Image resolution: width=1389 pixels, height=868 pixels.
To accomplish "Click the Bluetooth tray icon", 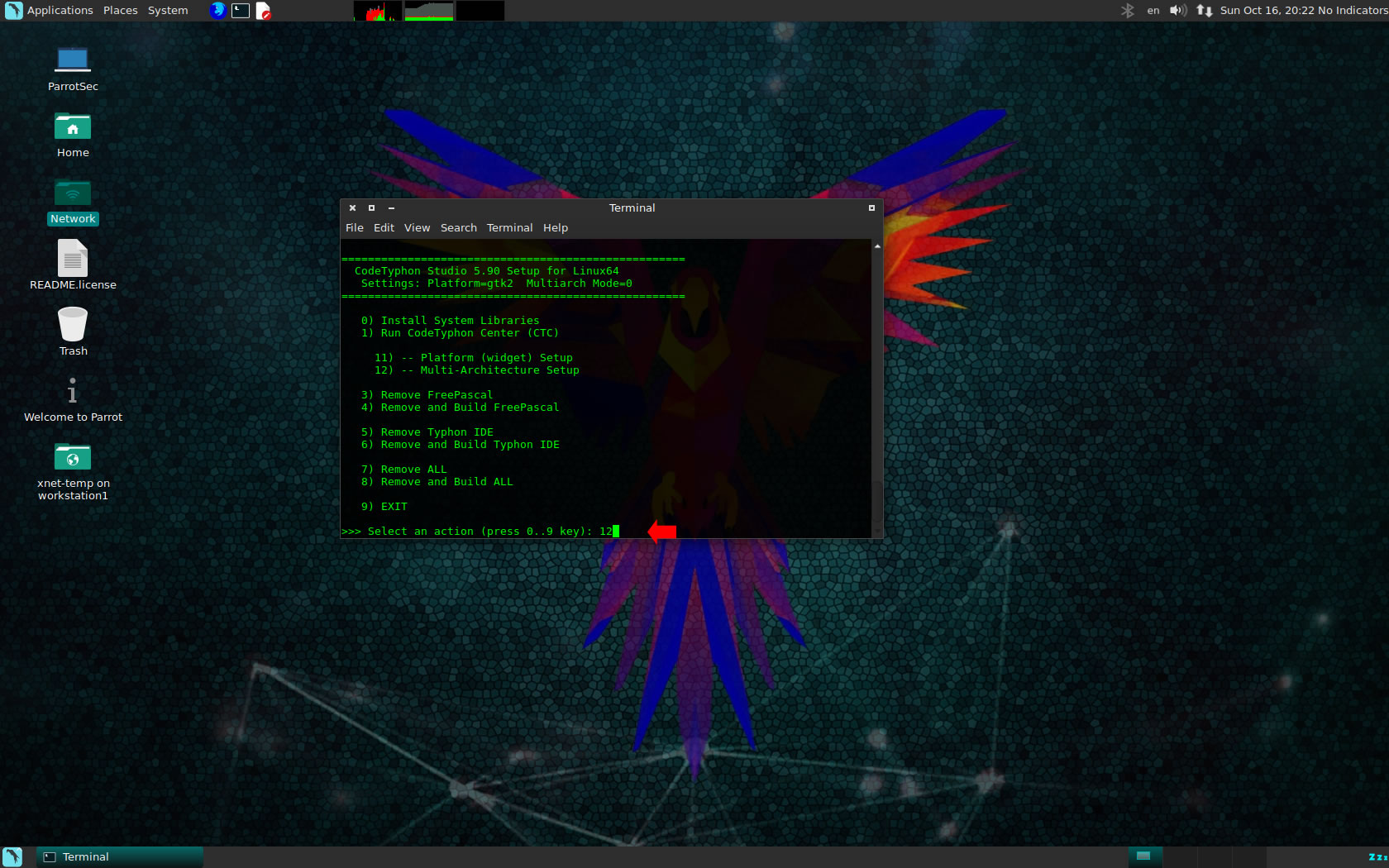I will click(x=1128, y=11).
